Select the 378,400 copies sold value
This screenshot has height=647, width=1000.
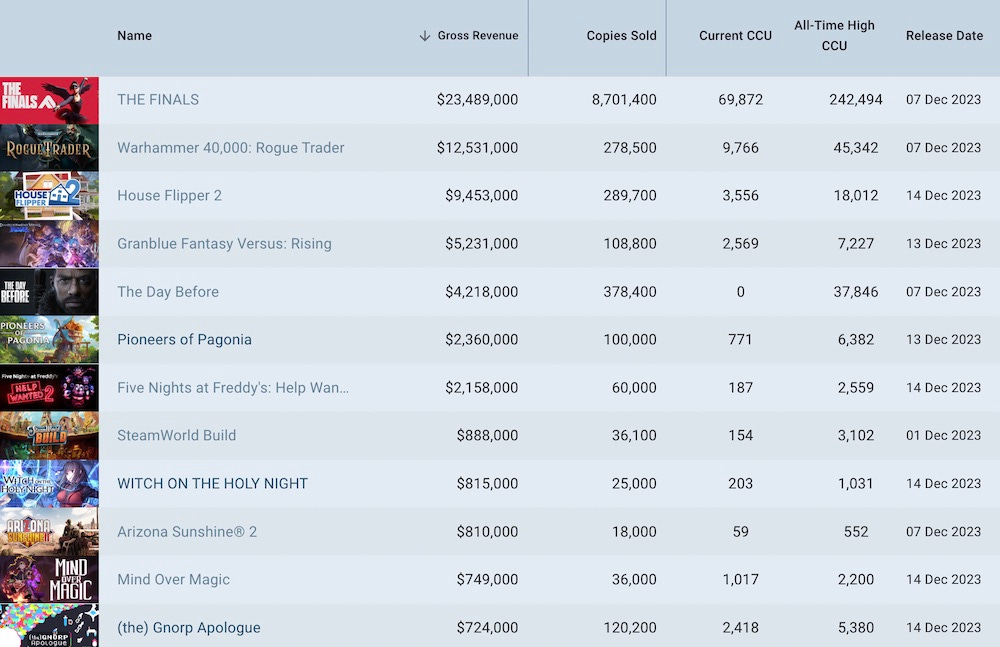(630, 292)
